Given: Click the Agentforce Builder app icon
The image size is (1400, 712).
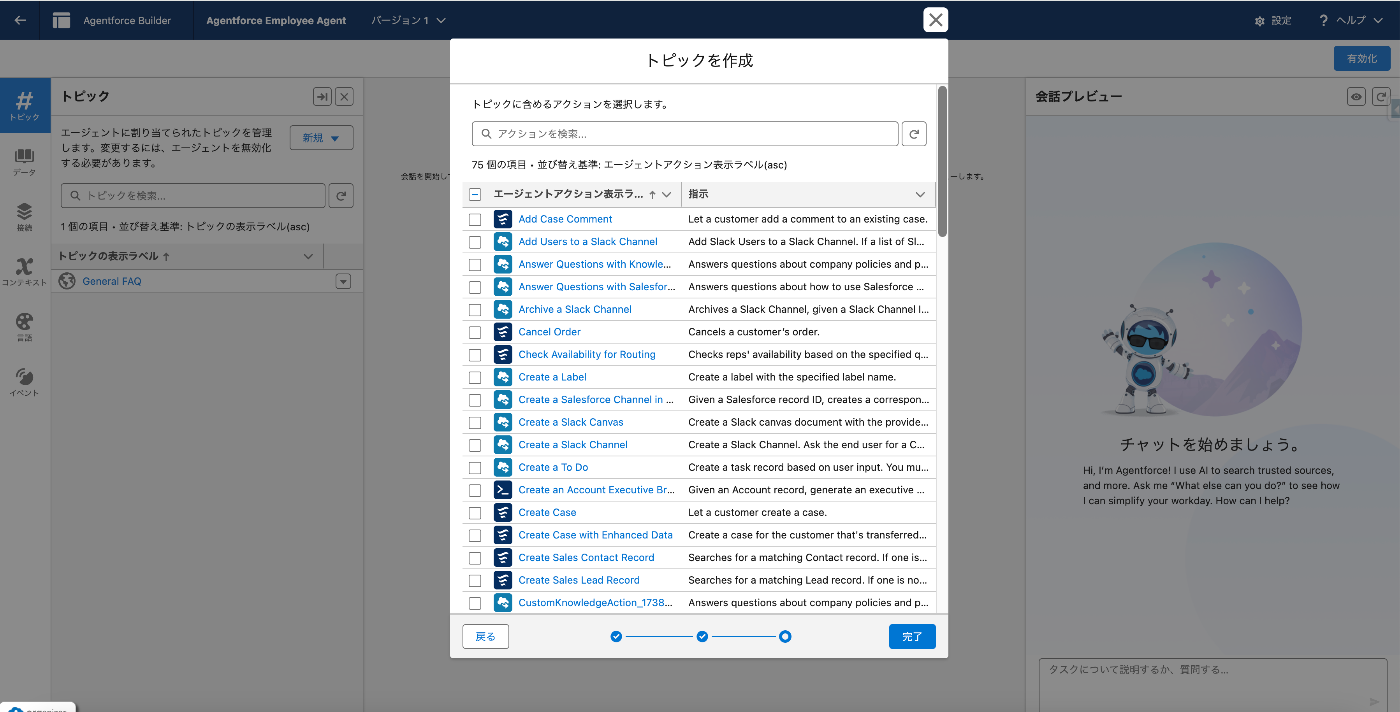Looking at the screenshot, I should [62, 20].
